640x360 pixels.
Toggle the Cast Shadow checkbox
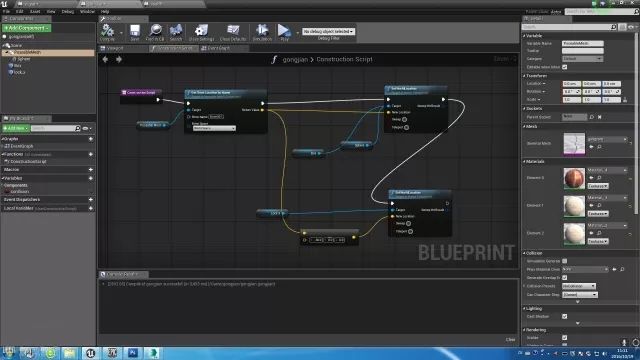click(564, 316)
